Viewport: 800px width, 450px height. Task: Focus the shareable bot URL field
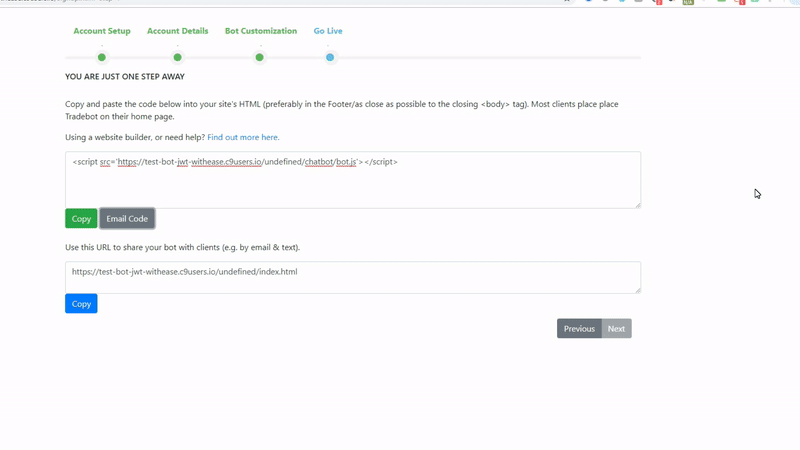(x=353, y=278)
